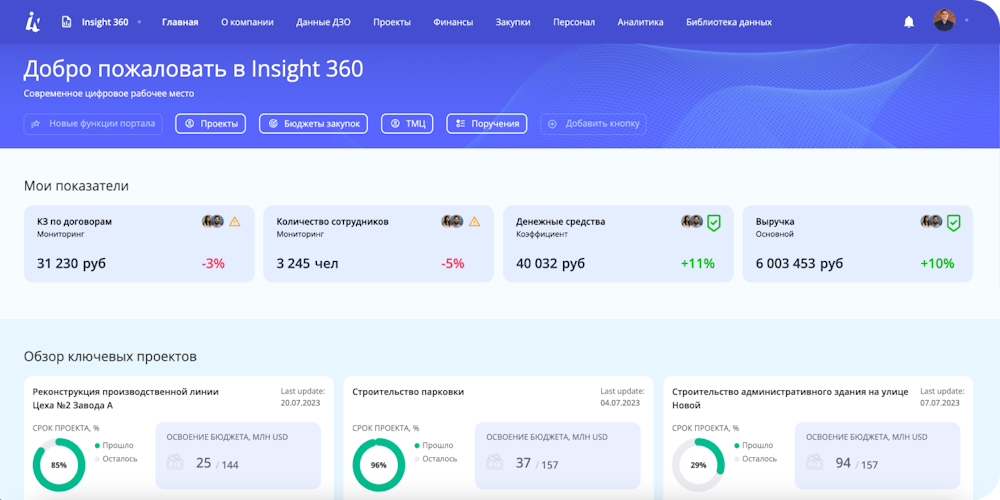Click the Поручения quick button
1000x500 pixels.
(x=487, y=124)
